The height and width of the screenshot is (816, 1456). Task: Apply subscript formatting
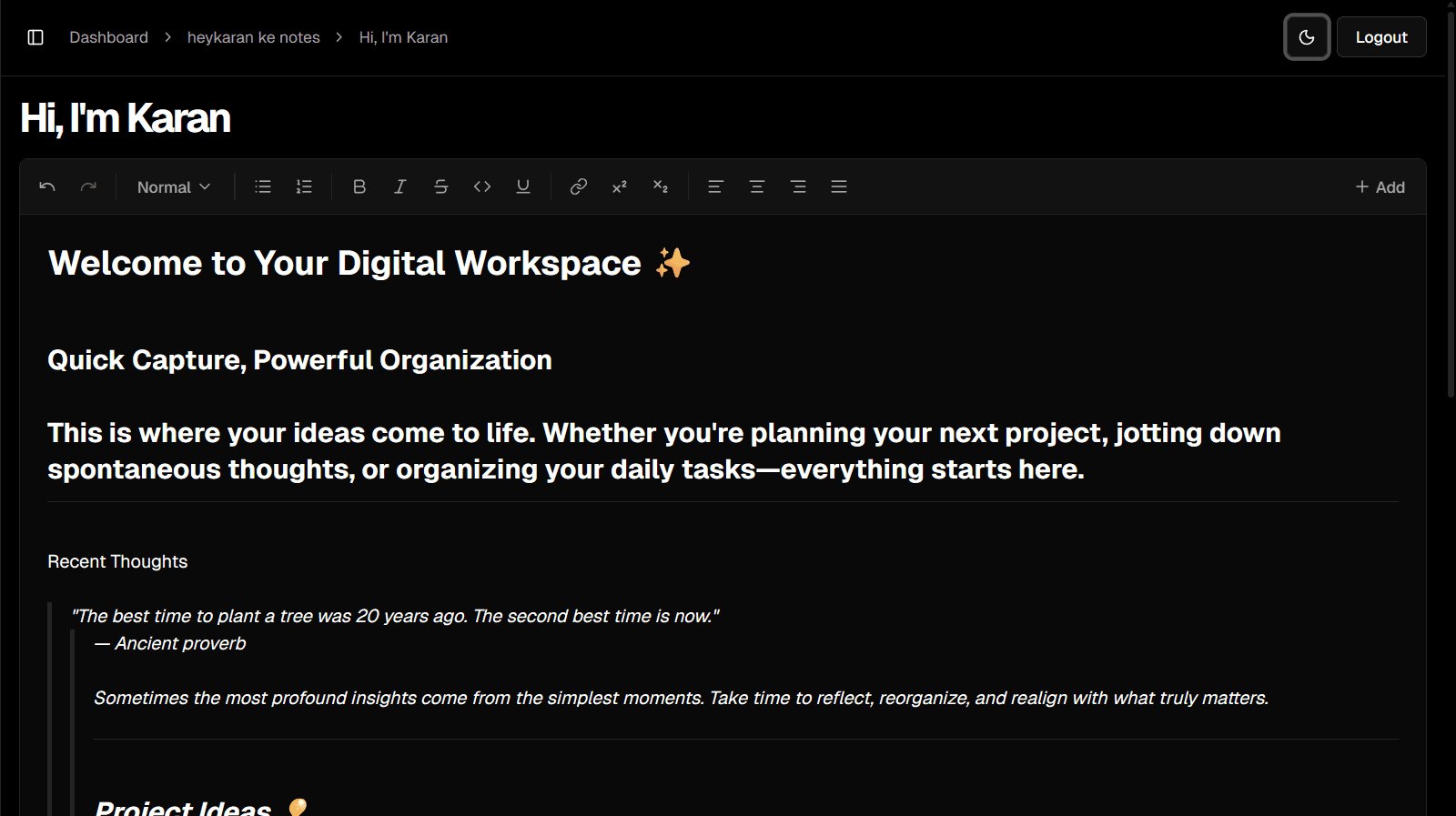pyautogui.click(x=661, y=186)
